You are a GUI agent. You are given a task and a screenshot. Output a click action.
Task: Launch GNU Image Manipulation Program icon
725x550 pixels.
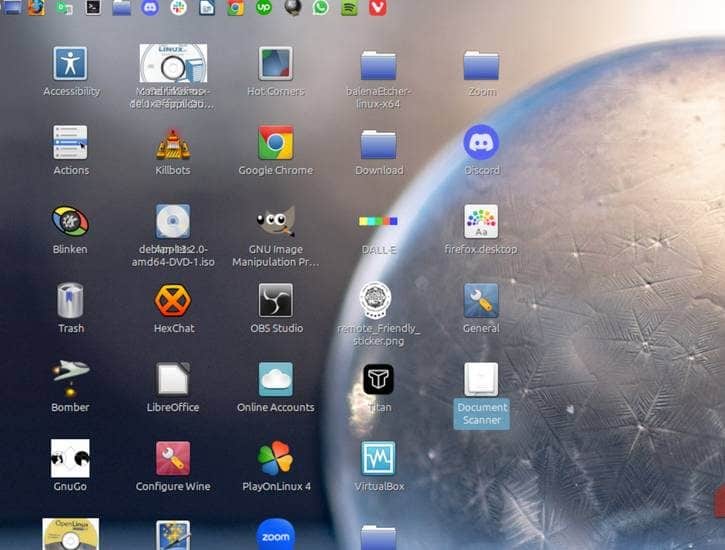276,221
